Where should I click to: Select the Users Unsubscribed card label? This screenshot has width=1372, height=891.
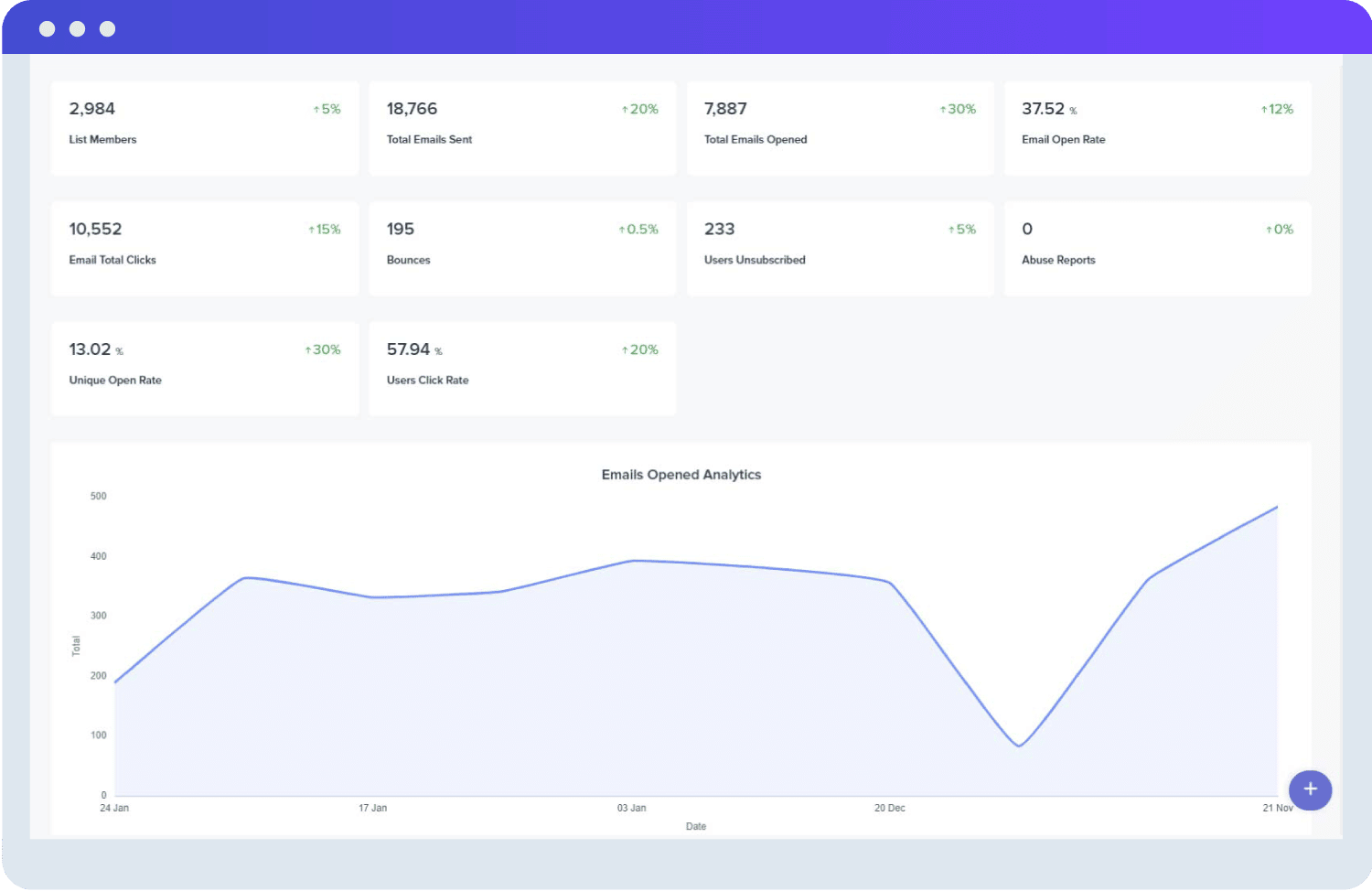[755, 260]
